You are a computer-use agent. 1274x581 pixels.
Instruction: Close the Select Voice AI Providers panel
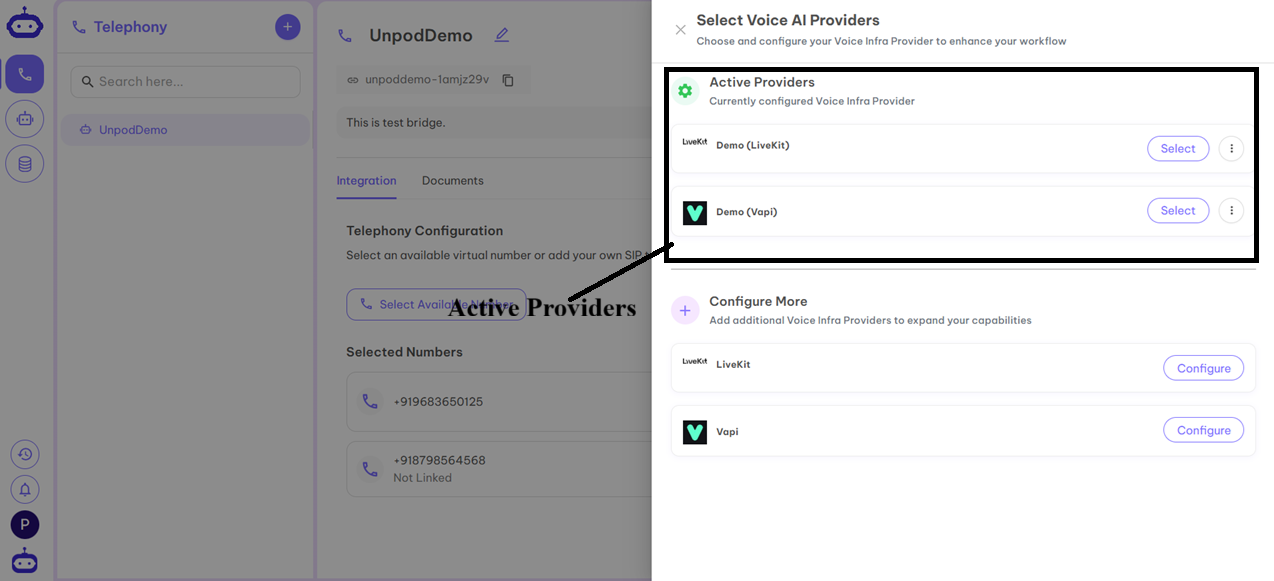(681, 30)
